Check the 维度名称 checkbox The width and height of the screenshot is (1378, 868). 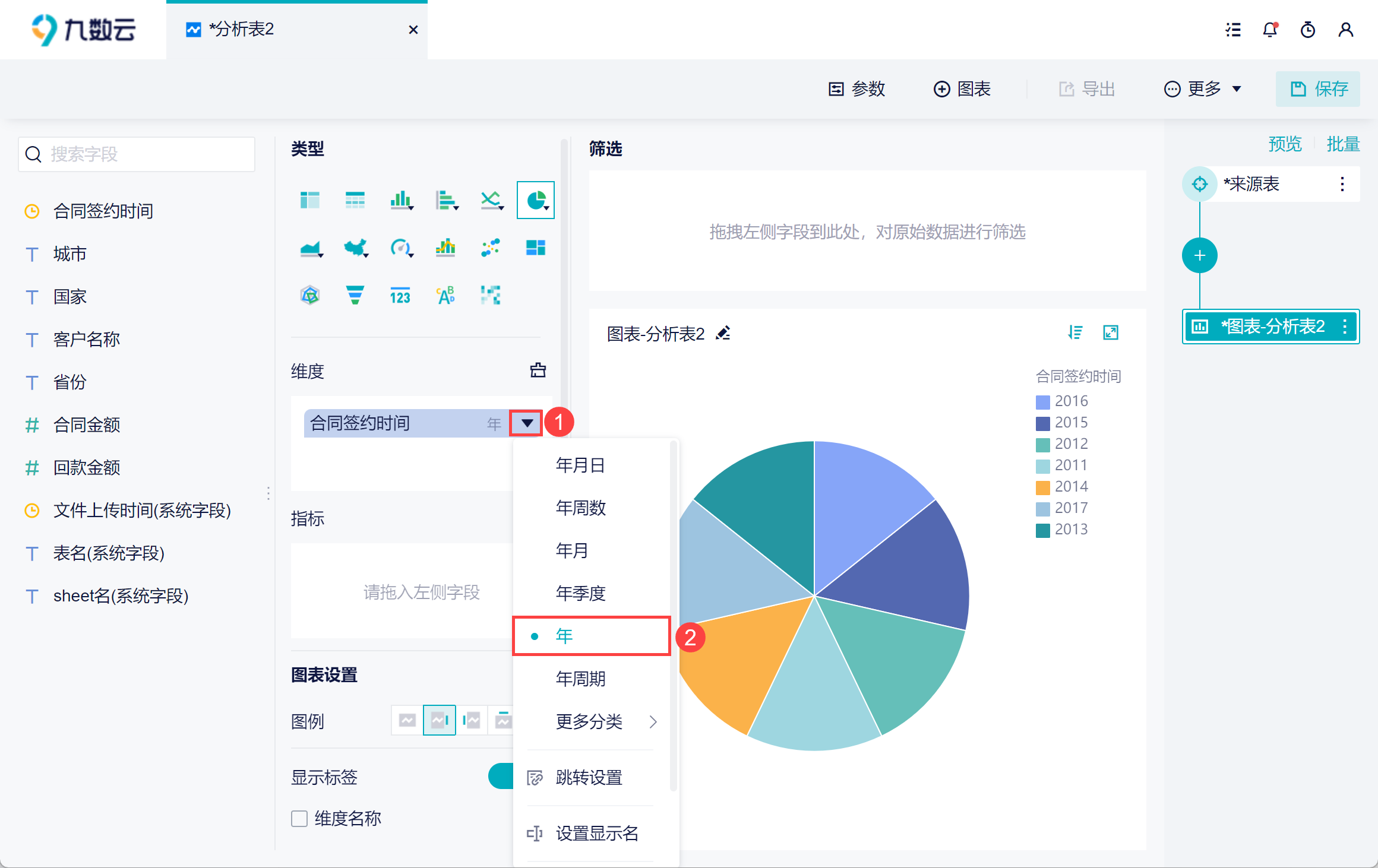pyautogui.click(x=299, y=819)
